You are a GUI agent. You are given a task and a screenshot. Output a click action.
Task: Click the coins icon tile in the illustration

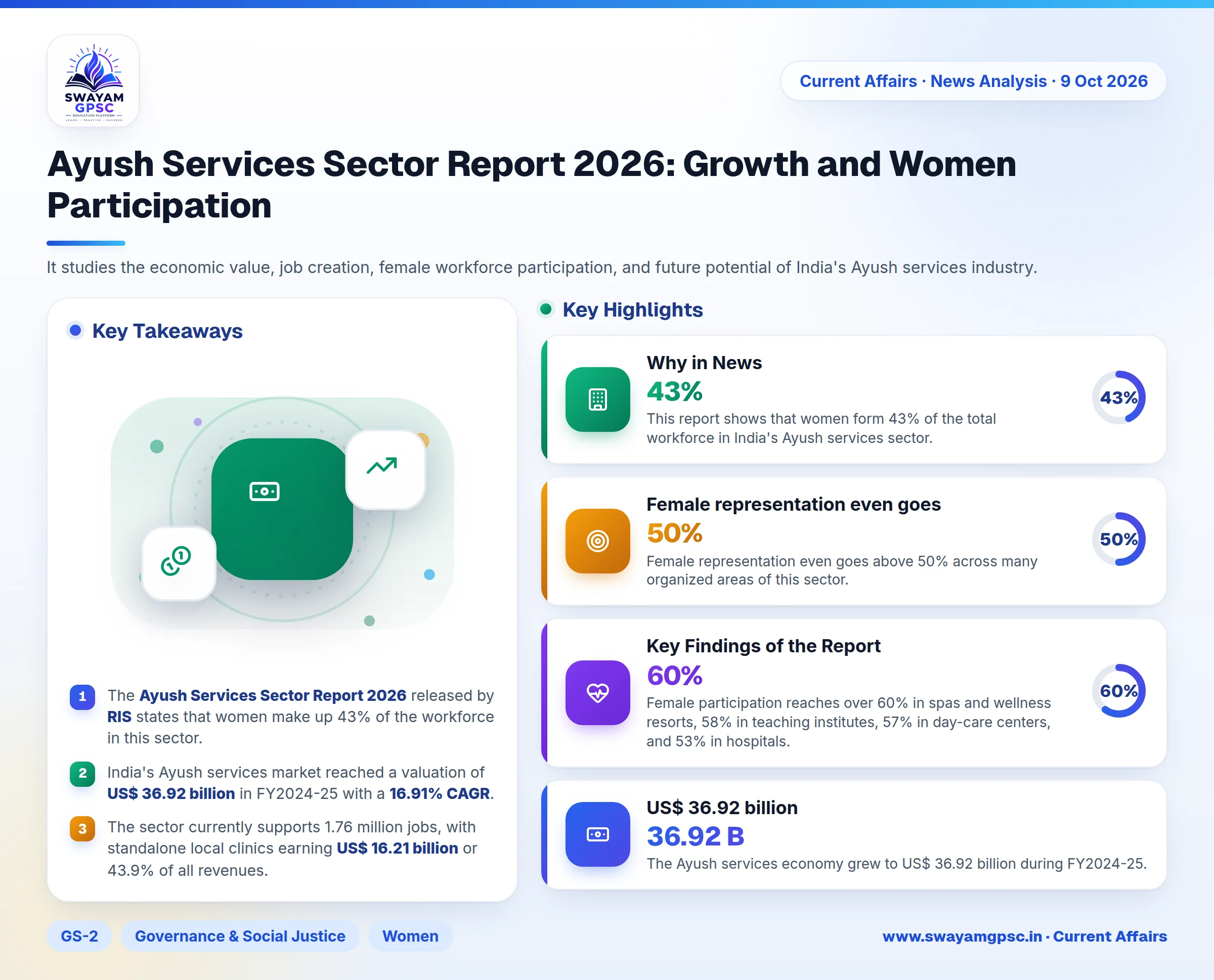(x=179, y=563)
